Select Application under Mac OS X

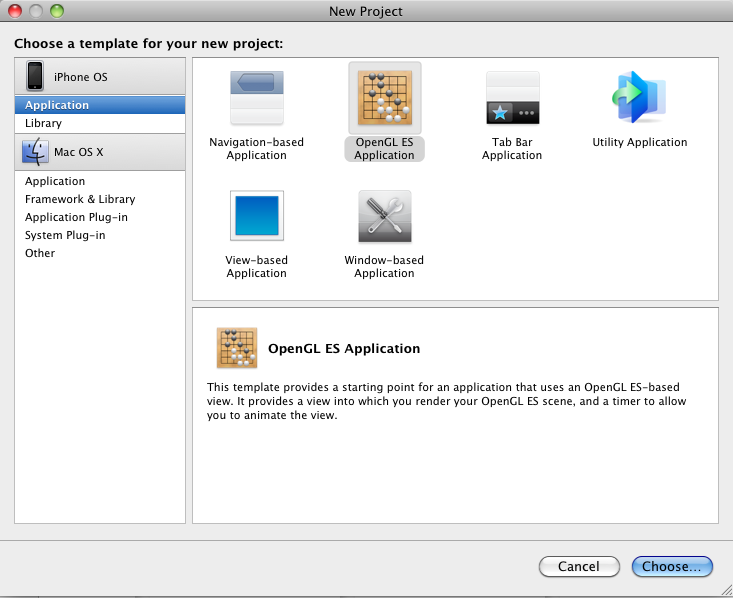click(100, 181)
